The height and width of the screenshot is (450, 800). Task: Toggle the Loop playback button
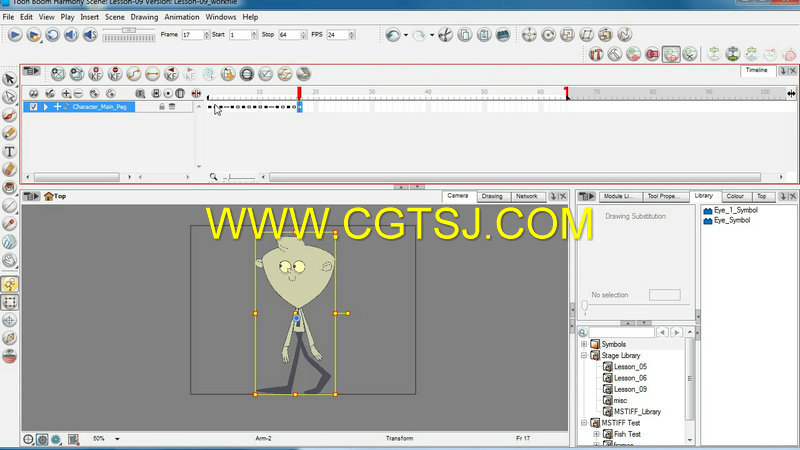(x=52, y=35)
